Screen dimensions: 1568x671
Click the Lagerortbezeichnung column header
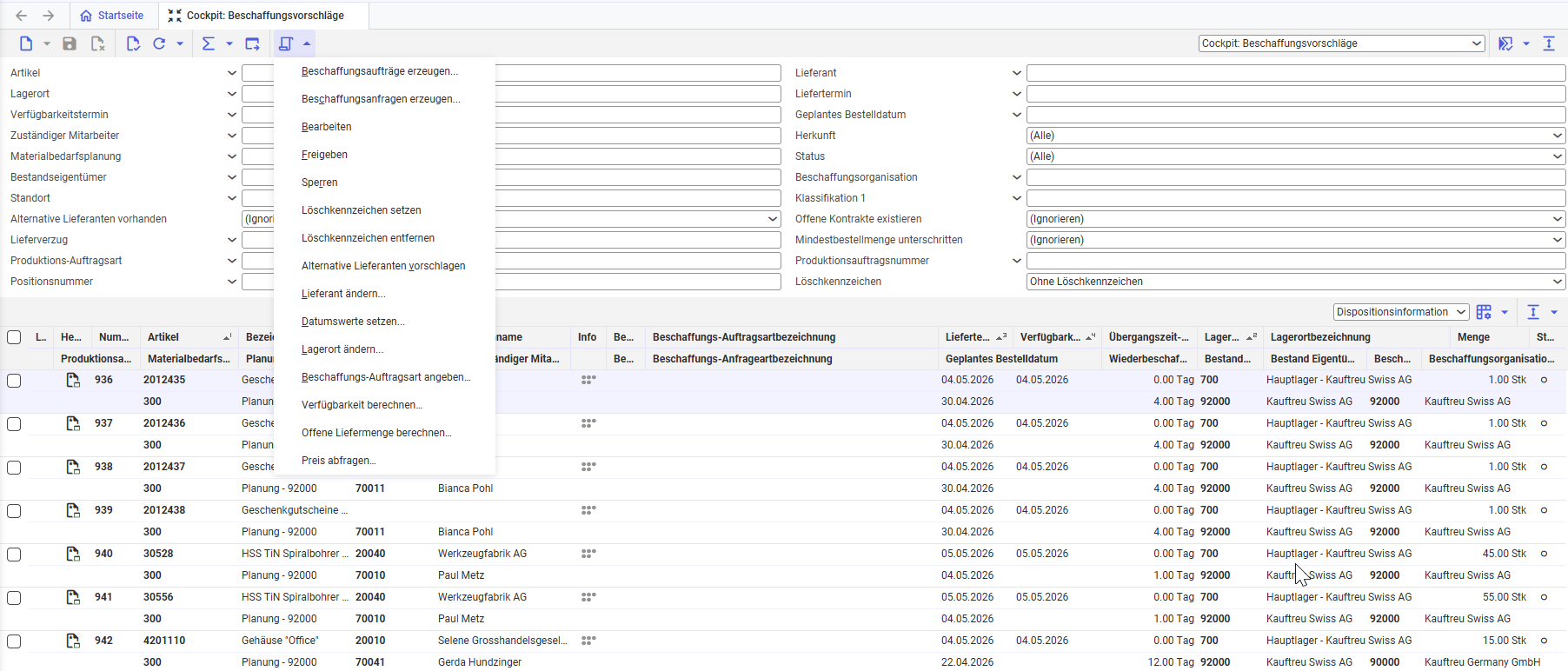[1358, 337]
